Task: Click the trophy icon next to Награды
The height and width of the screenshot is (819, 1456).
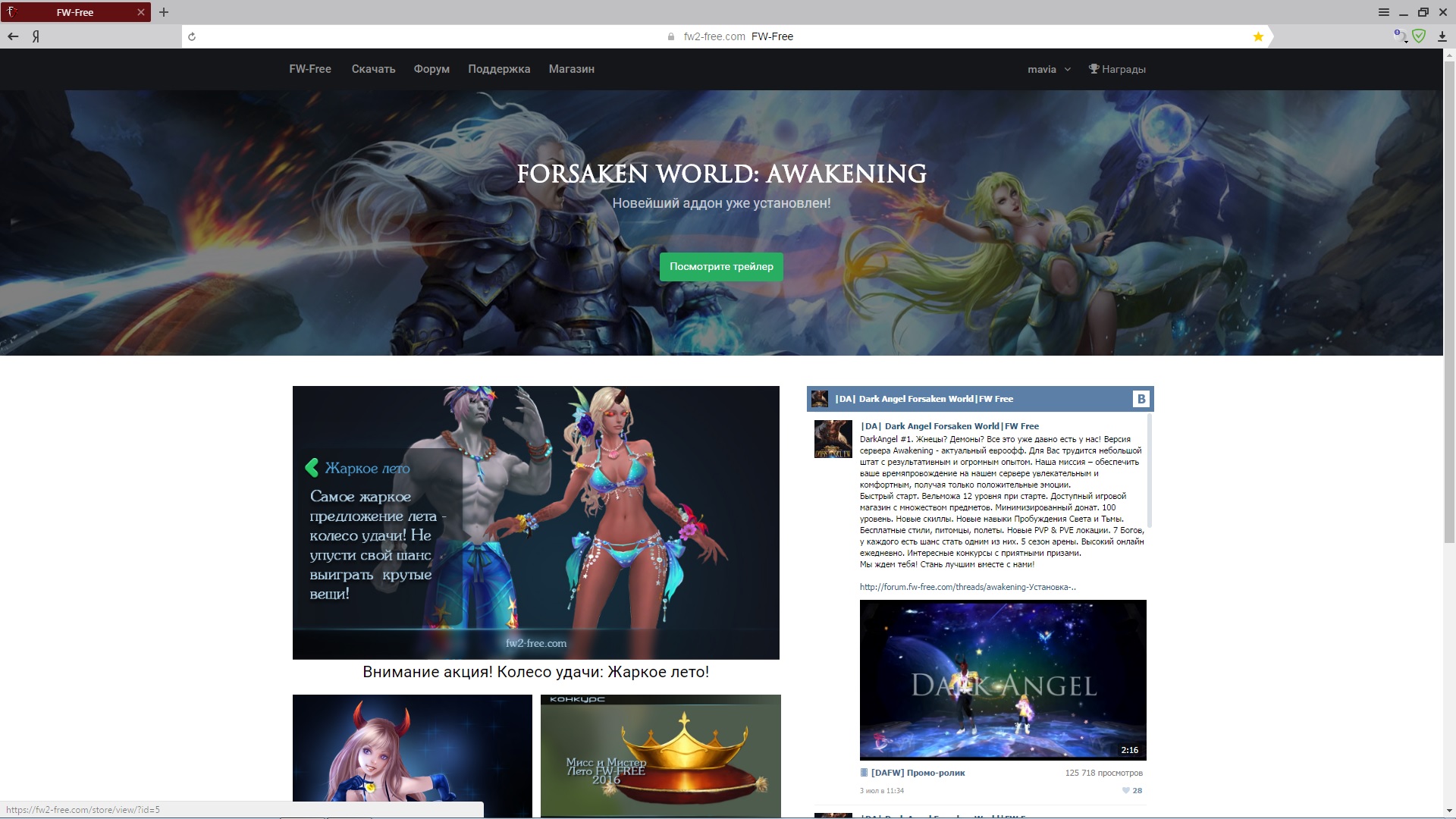Action: pyautogui.click(x=1094, y=69)
